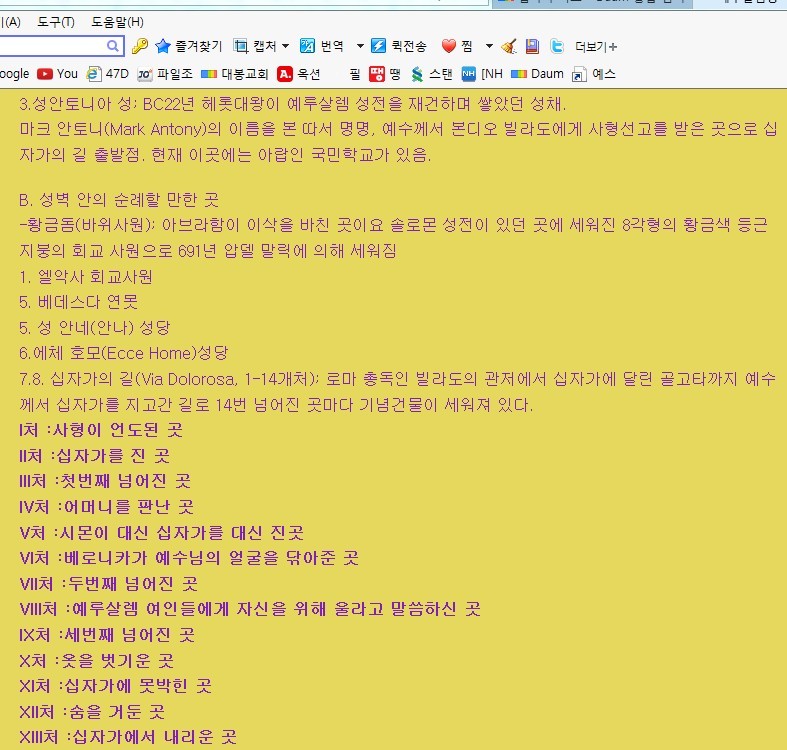Image resolution: width=787 pixels, height=750 pixels.
Task: Click the line '6.에체 호모(Ecce Home)성당'
Action: click(x=123, y=353)
